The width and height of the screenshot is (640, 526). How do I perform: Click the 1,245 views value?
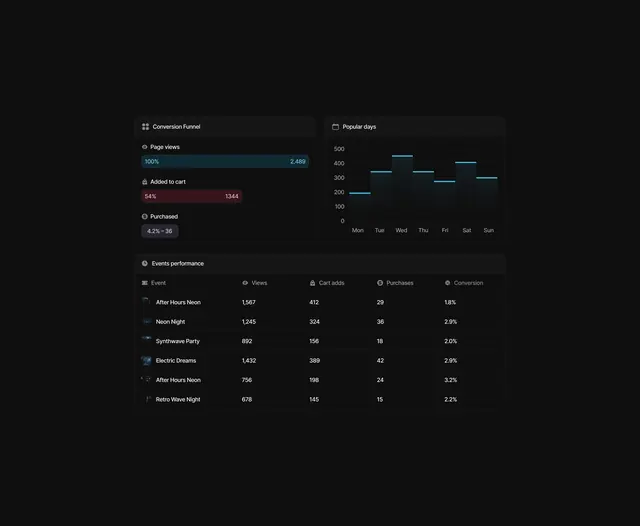tap(249, 322)
